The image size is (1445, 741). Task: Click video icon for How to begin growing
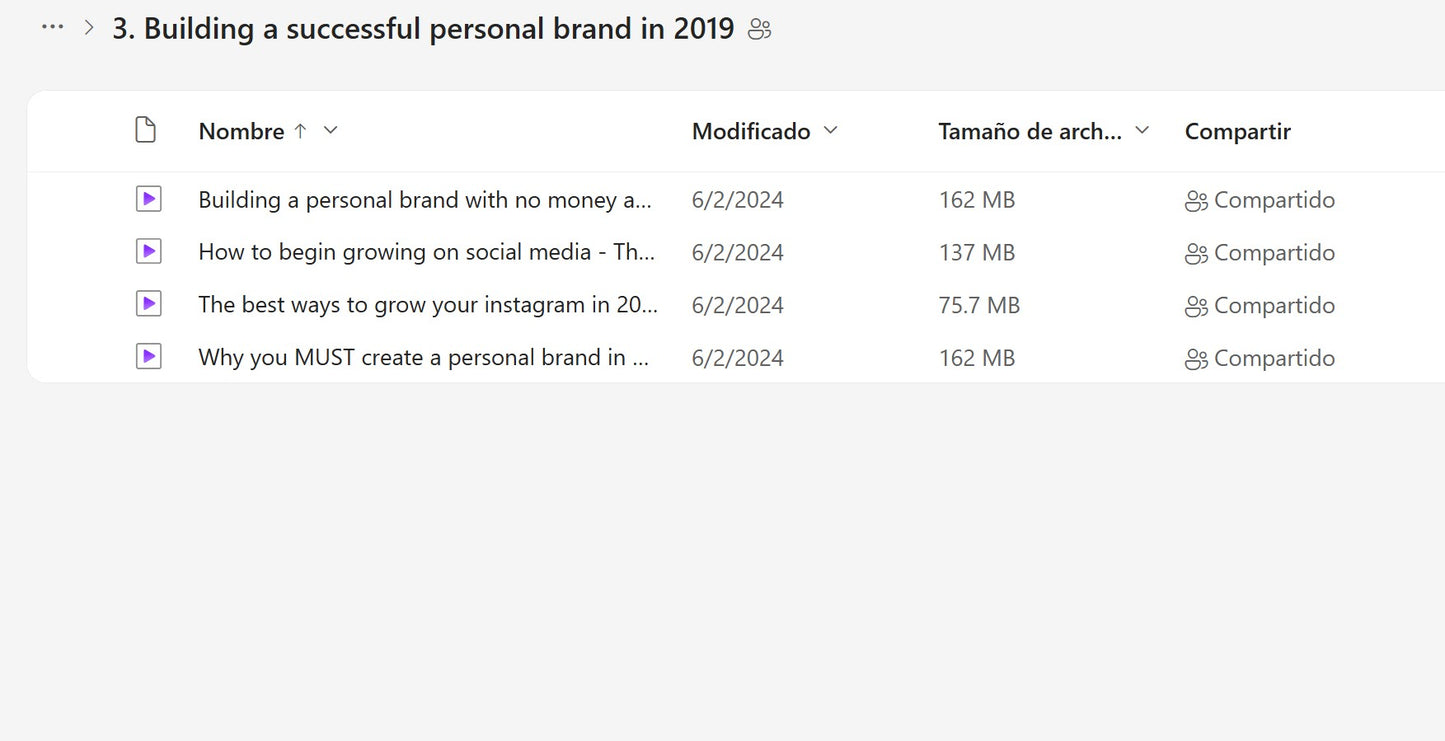tap(148, 252)
